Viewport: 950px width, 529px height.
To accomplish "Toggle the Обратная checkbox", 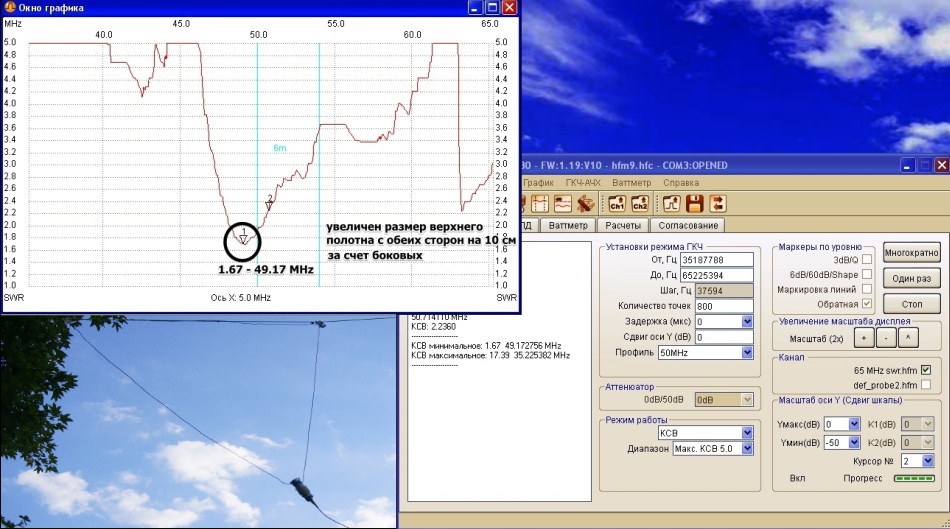I will tap(867, 304).
